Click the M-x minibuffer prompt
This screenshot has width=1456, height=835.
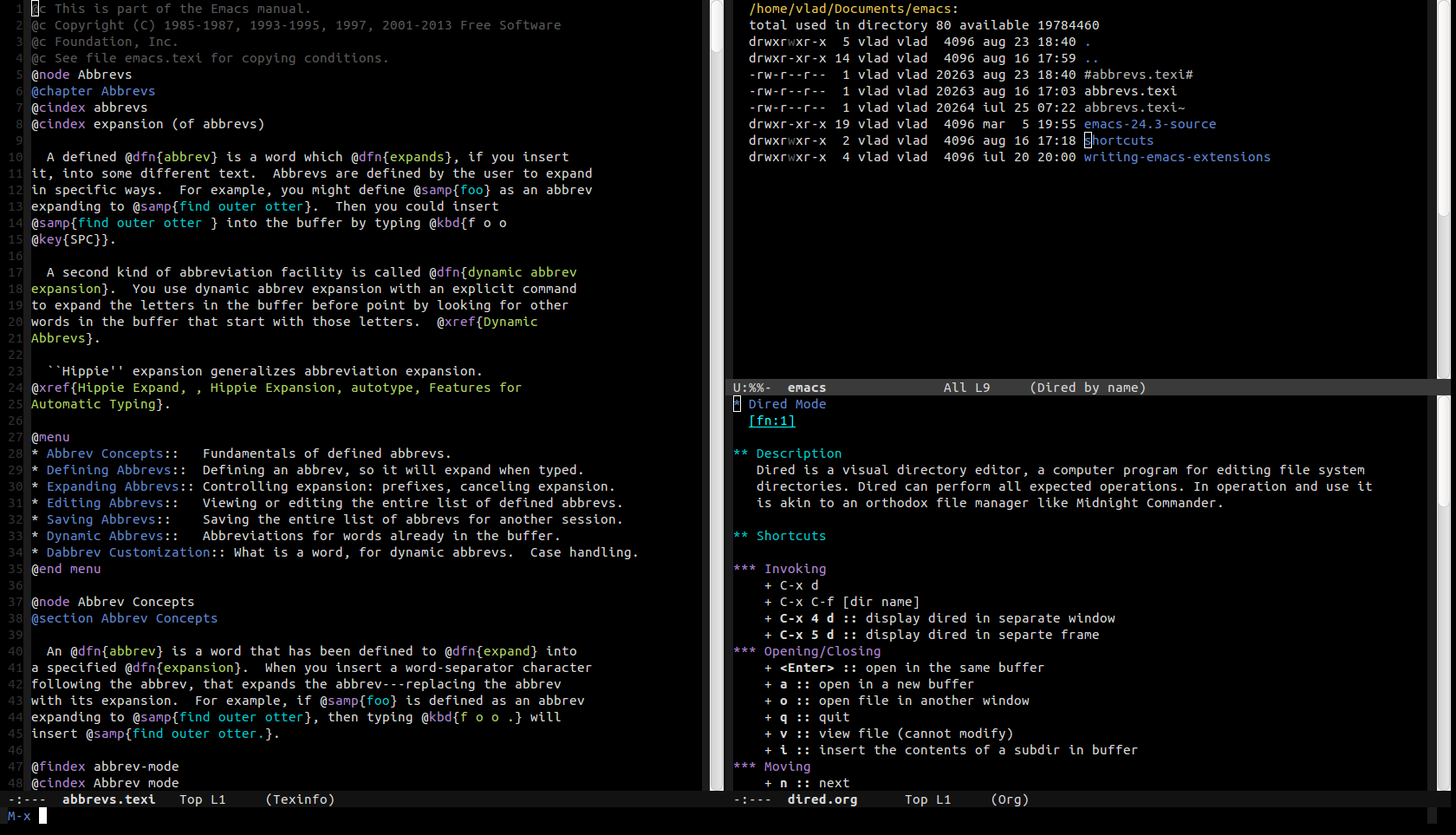pyautogui.click(x=19, y=816)
